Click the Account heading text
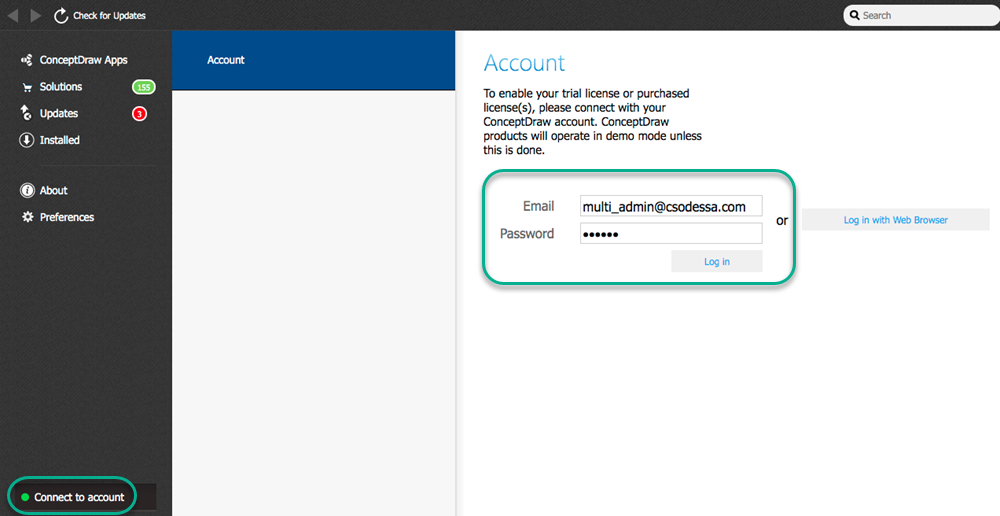 tap(524, 63)
